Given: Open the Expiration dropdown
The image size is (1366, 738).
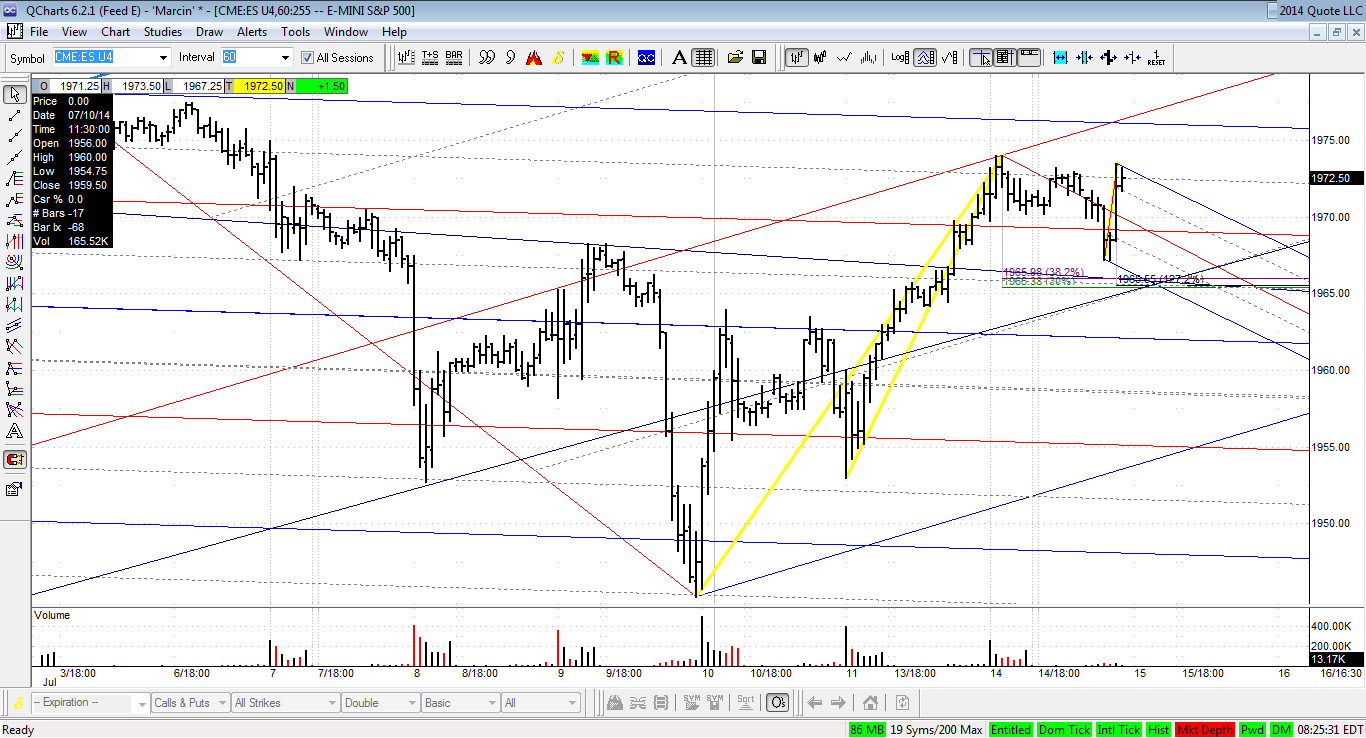Looking at the screenshot, I should coord(140,703).
